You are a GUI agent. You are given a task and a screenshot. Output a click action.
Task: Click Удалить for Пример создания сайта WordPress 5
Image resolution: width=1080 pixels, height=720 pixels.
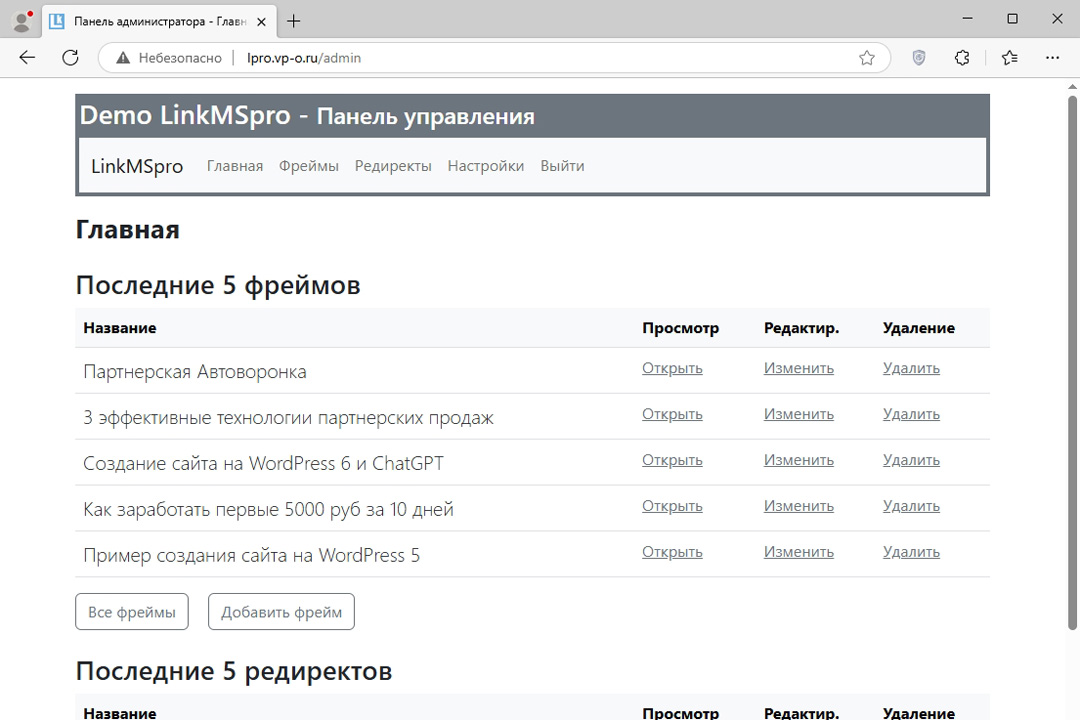click(911, 553)
